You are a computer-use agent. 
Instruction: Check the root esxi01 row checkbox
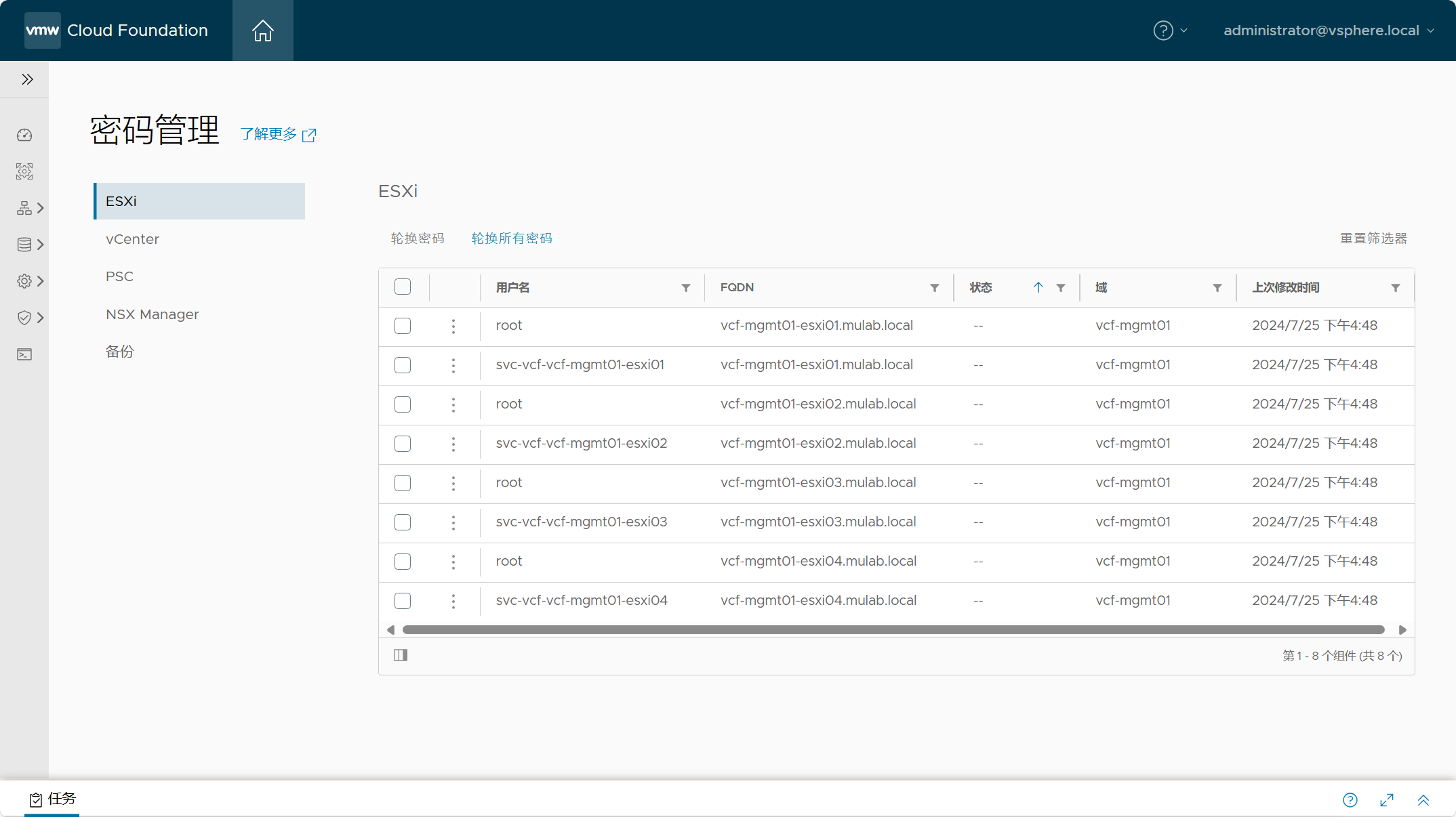tap(403, 326)
